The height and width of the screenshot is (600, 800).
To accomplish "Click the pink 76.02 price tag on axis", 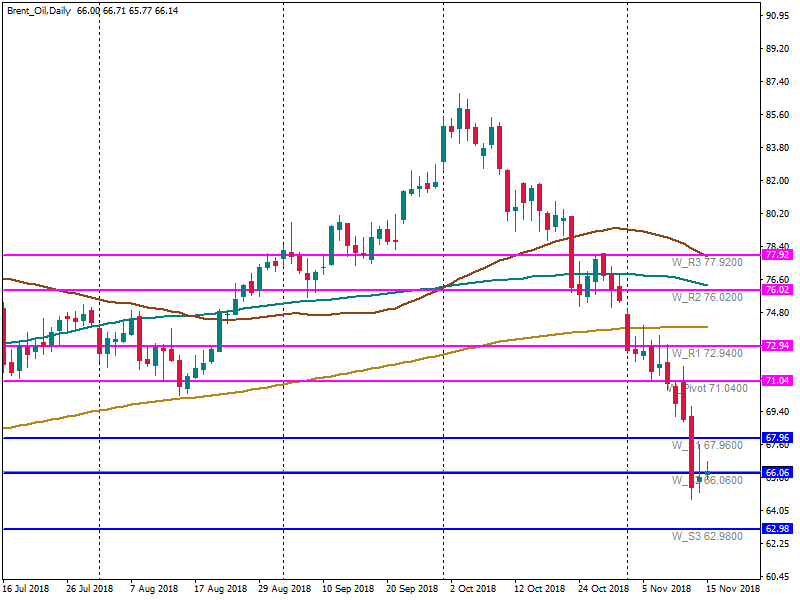I will point(777,290).
